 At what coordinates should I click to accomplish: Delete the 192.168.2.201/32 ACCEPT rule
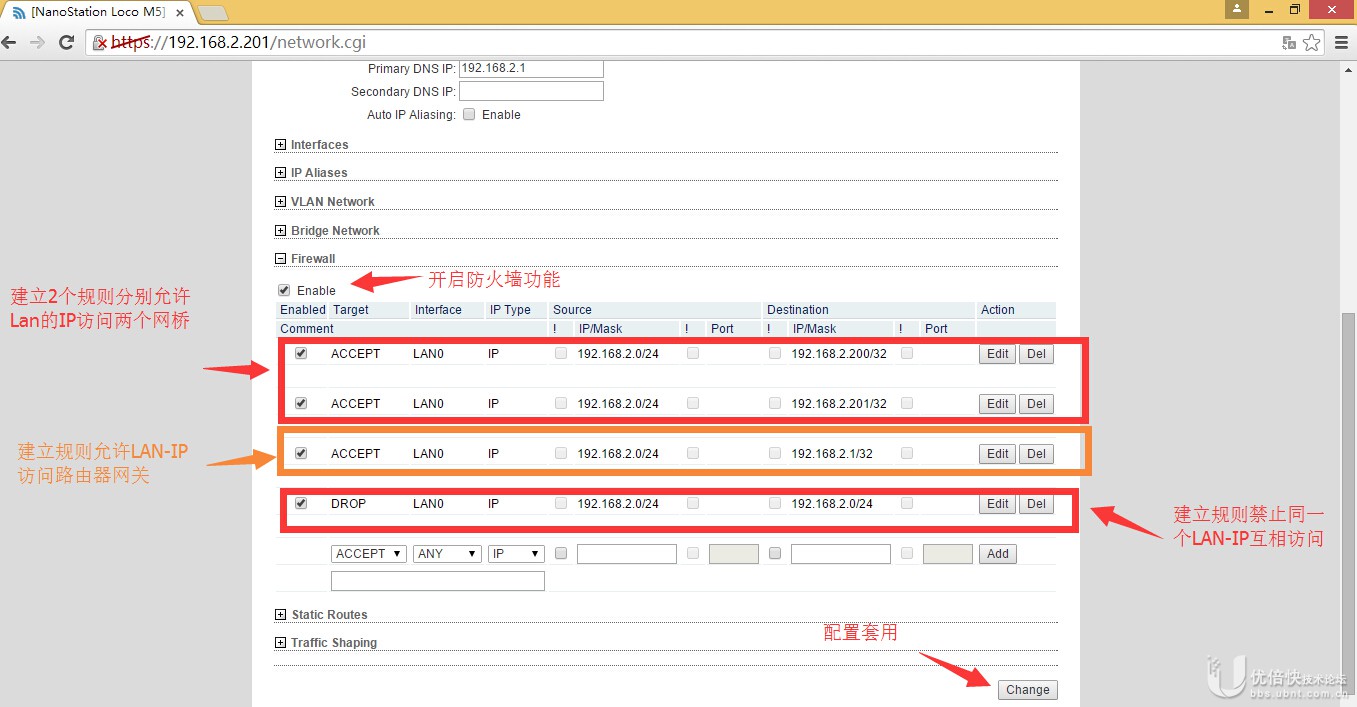point(1036,404)
